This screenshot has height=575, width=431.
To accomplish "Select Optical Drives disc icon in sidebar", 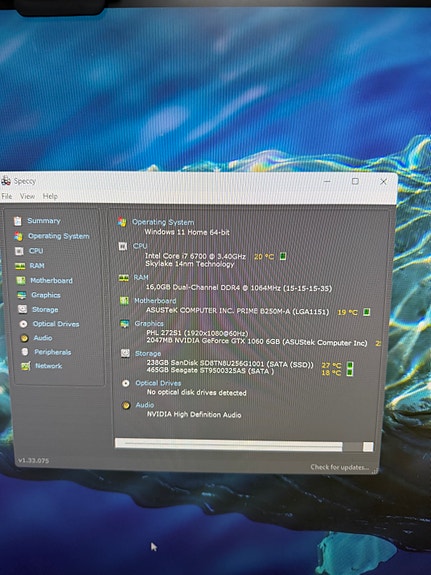I will click(23, 324).
